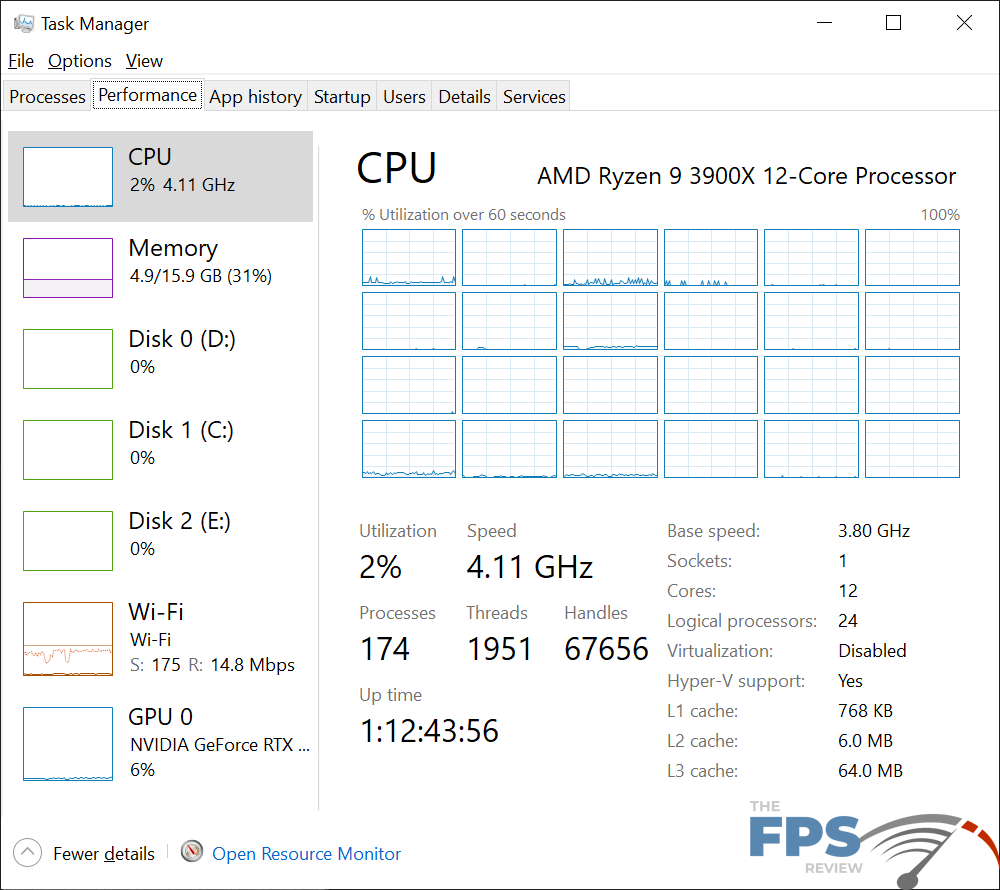
Task: Close the Task Manager window
Action: coord(964,23)
